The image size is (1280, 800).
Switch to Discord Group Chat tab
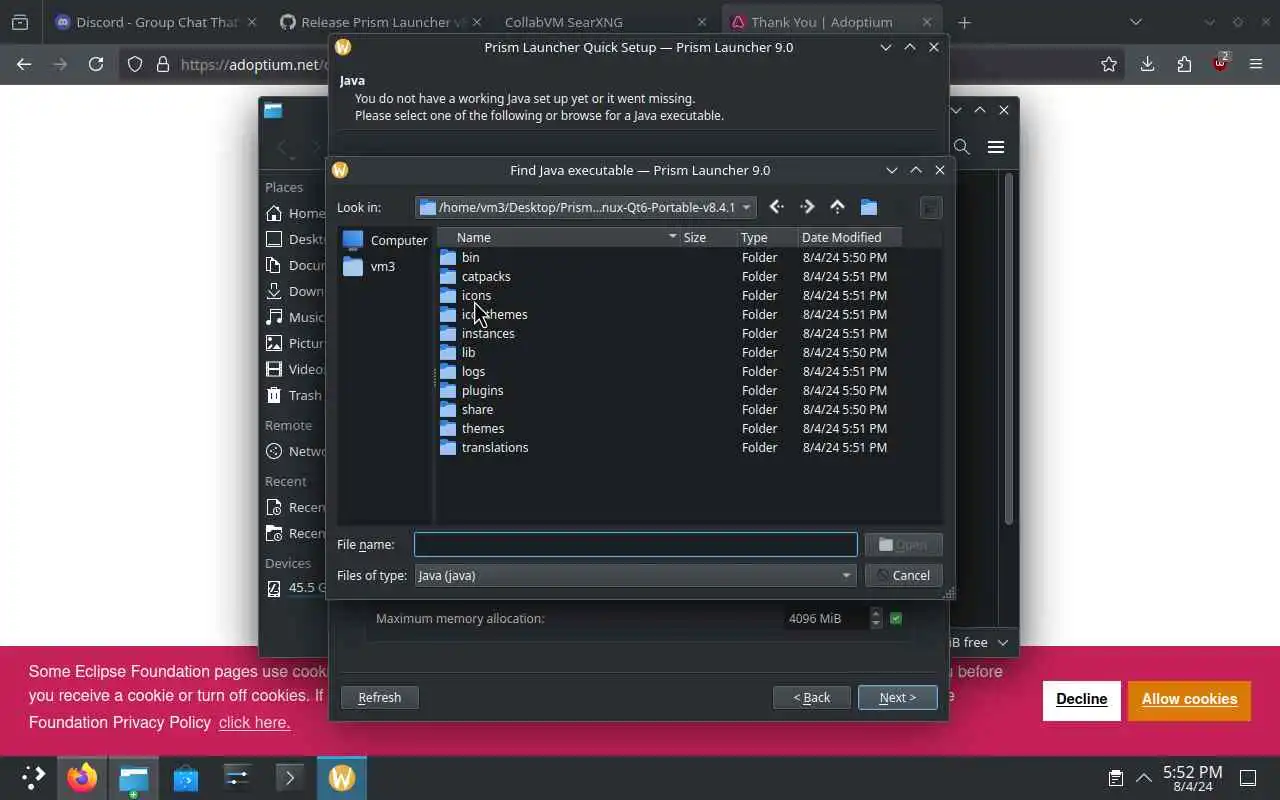157,22
